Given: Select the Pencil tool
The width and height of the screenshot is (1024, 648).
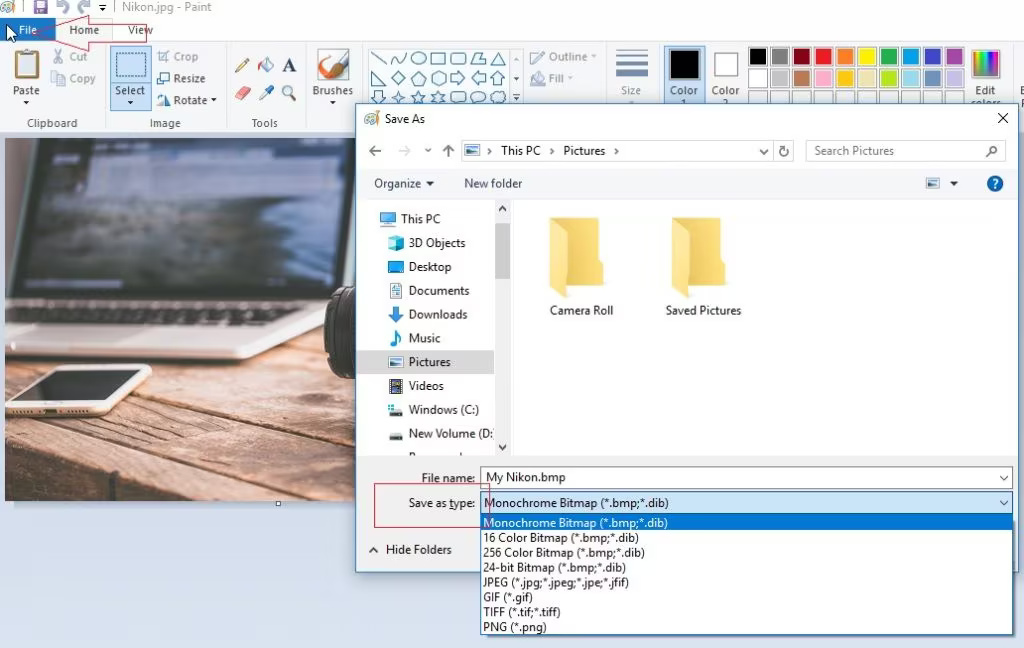Looking at the screenshot, I should click(242, 66).
